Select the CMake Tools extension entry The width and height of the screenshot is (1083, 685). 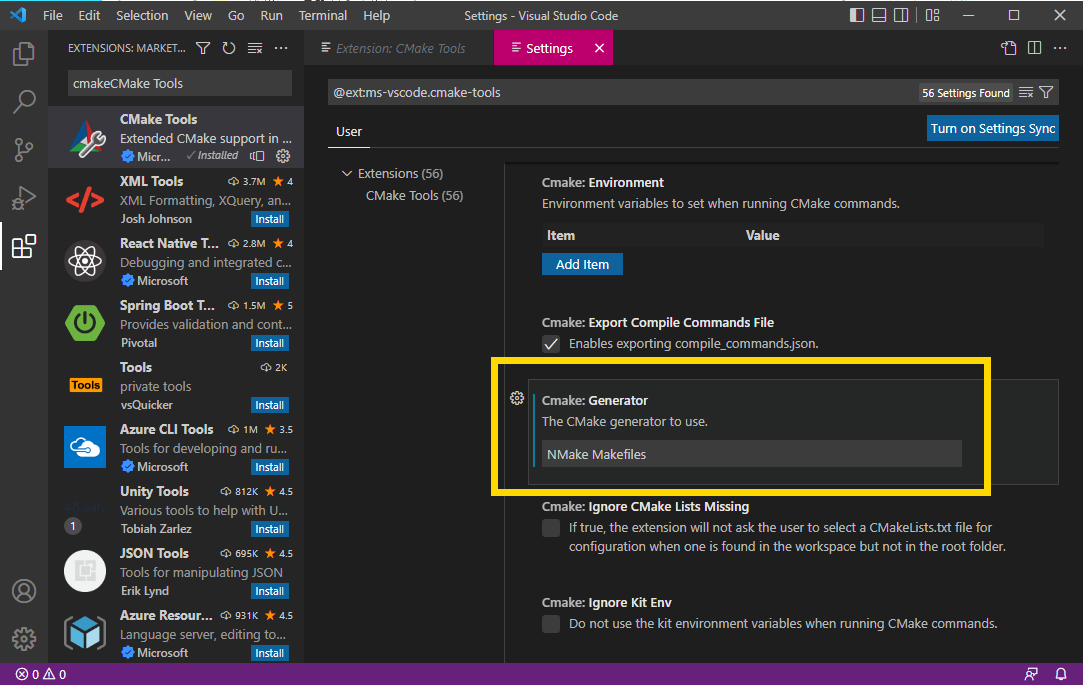pyautogui.click(x=176, y=137)
